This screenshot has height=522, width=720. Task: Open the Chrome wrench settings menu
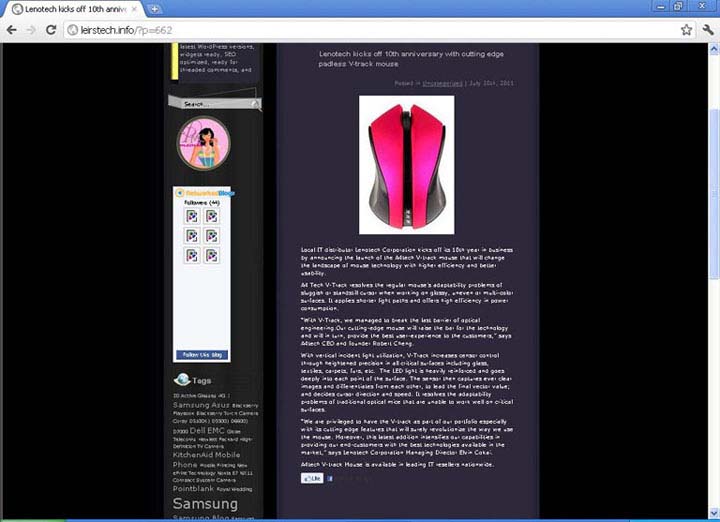point(707,30)
